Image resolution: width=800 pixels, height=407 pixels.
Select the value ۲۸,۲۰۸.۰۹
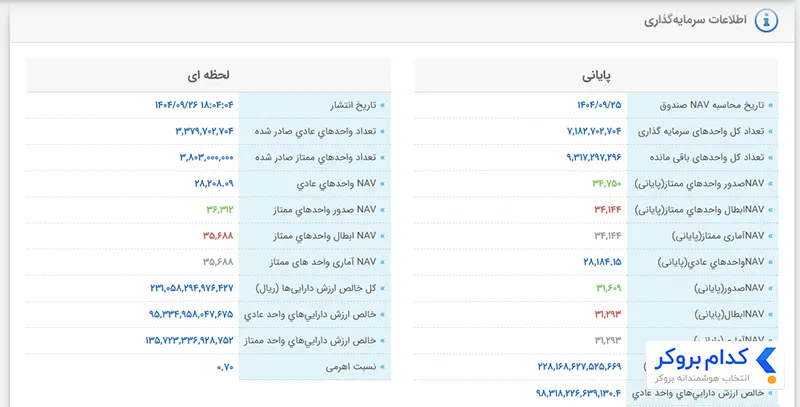tap(214, 184)
